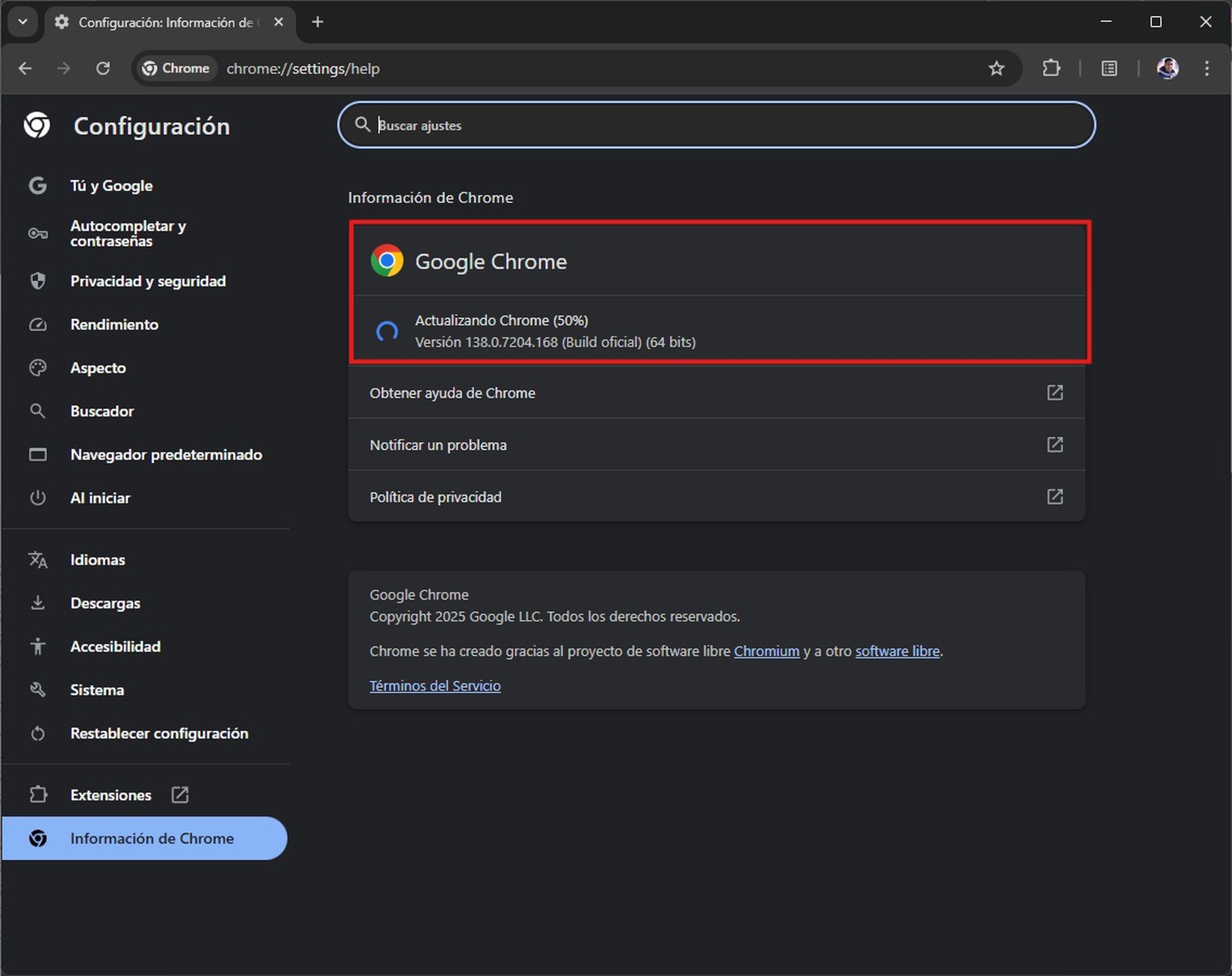
Task: Open the Descargas section
Action: 145,604
